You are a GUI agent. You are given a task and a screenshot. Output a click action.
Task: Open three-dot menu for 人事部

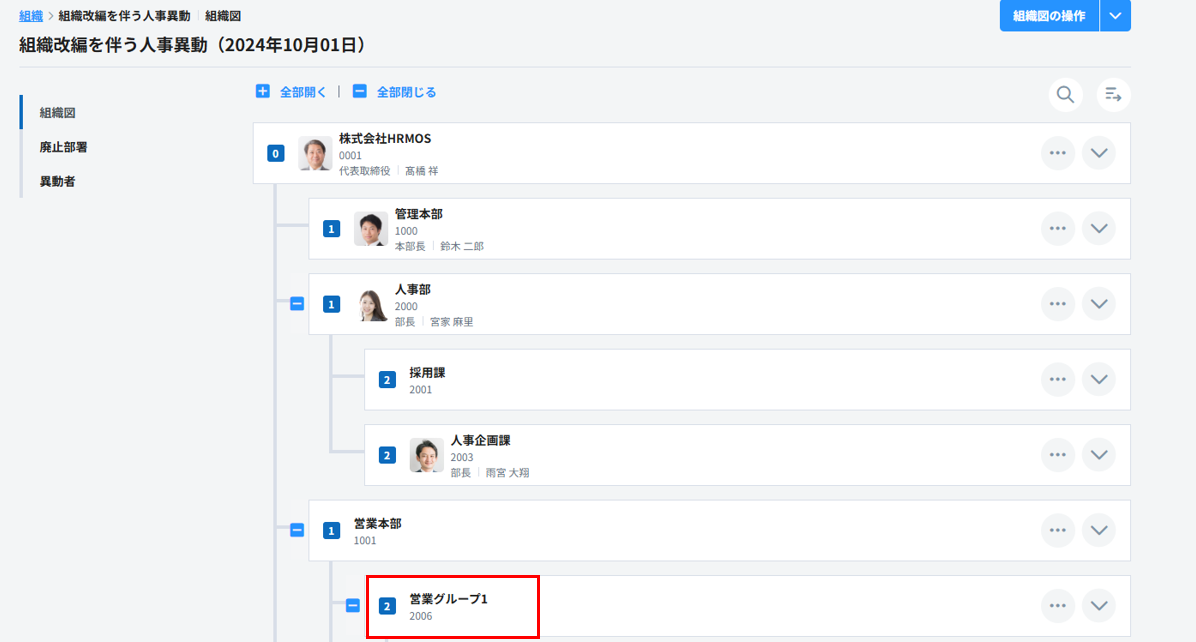click(1058, 304)
